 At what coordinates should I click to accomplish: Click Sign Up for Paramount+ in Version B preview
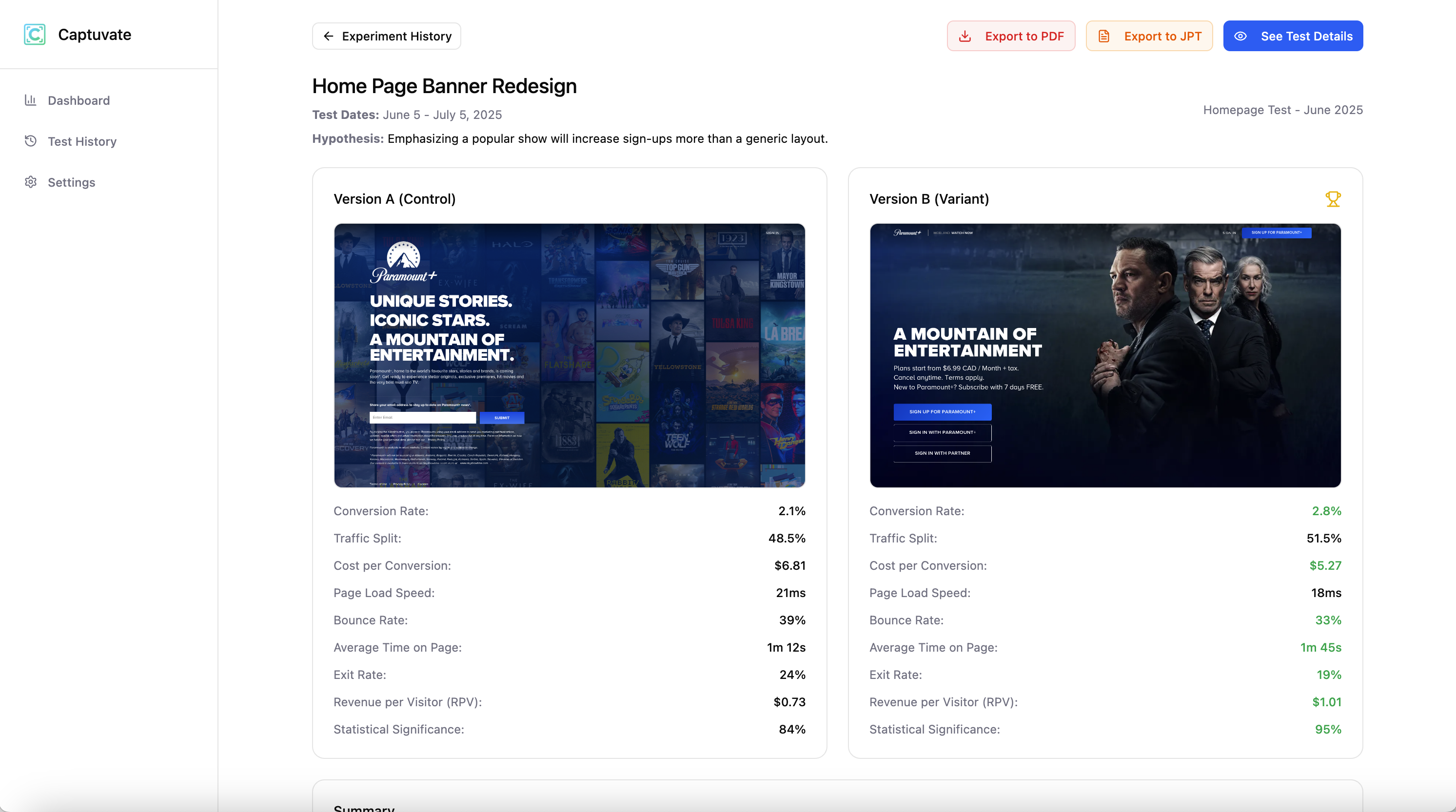(x=942, y=412)
